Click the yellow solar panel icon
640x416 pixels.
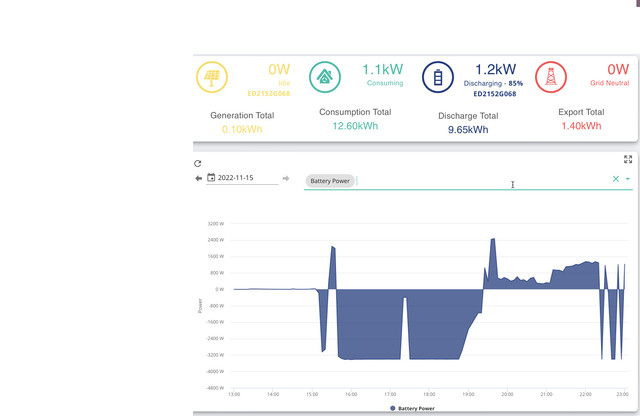point(211,77)
